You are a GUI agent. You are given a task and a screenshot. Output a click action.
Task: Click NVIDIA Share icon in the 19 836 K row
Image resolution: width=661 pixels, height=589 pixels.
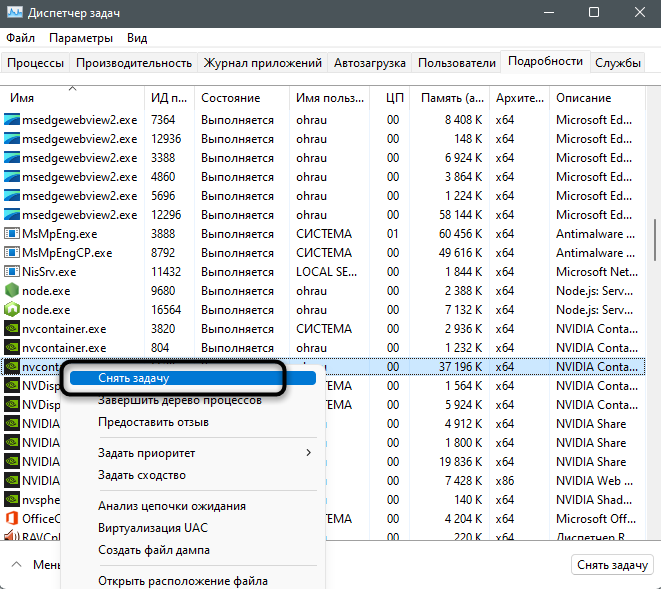[12, 461]
